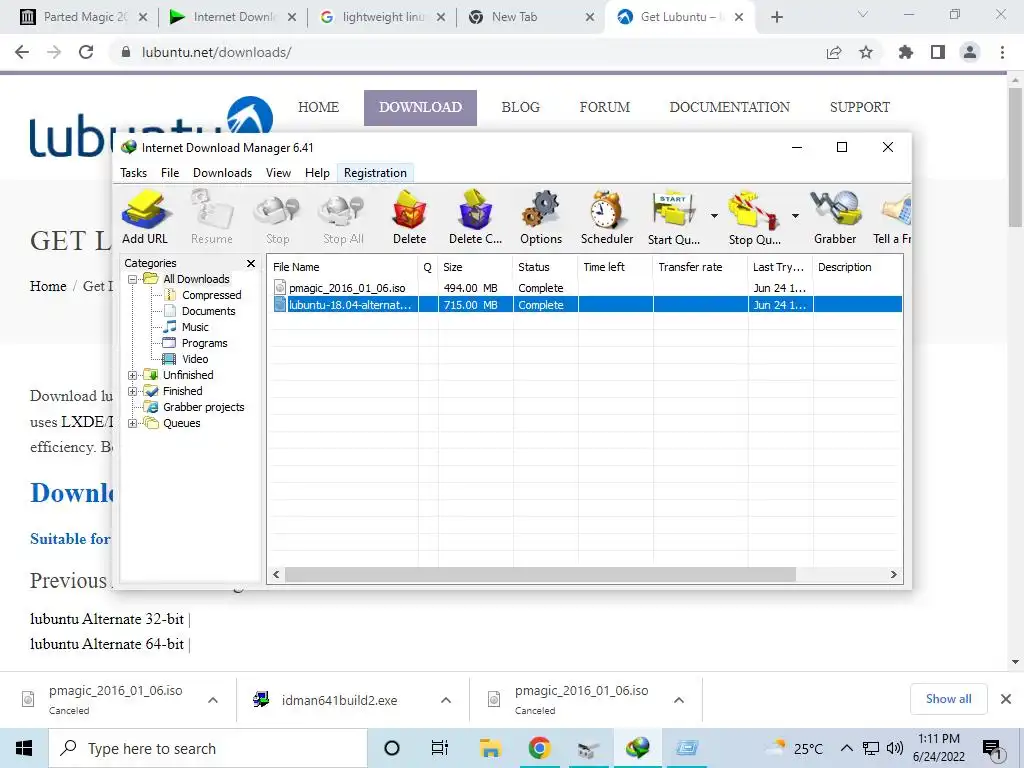
Task: Select the lubuntu-18.04-alternate download row
Action: click(x=586, y=305)
